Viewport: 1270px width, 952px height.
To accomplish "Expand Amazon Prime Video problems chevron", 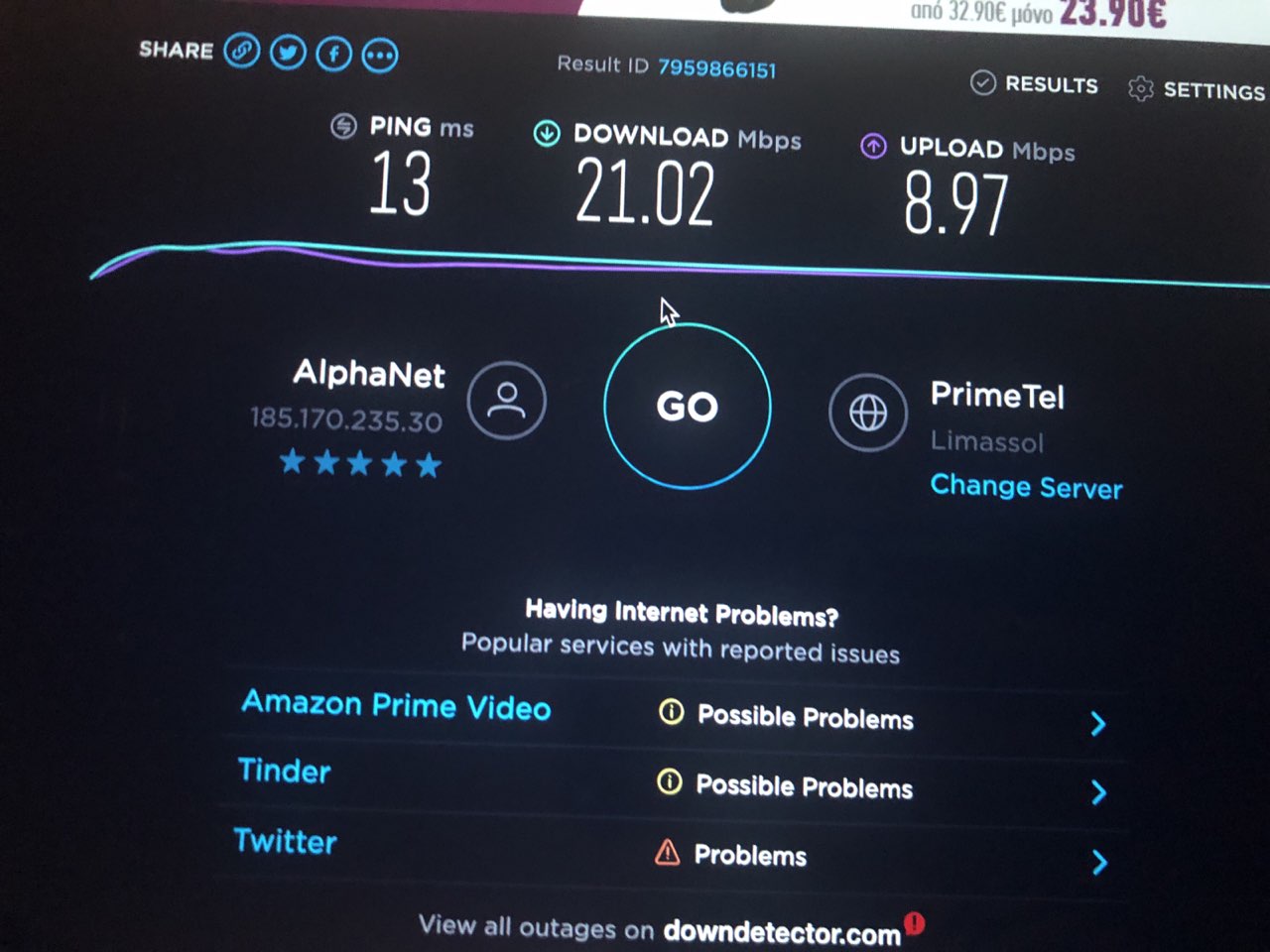I will coord(1097,724).
